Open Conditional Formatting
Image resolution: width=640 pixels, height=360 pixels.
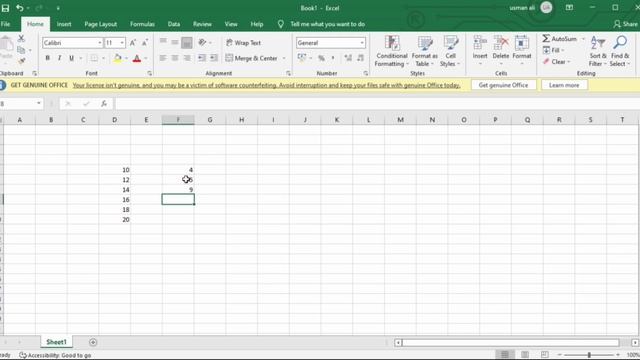click(392, 51)
